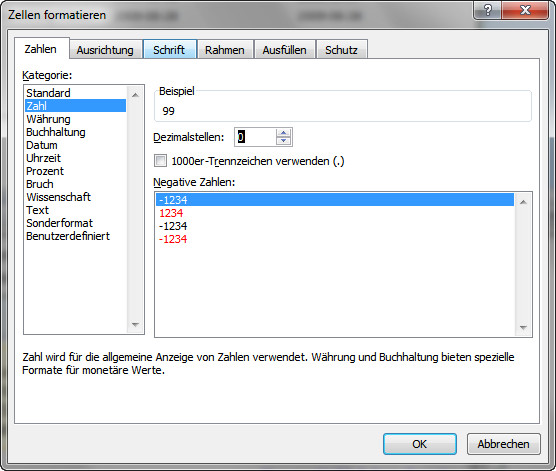Click Kategorie list scroll down arrow
This screenshot has width=556, height=471.
coord(135,324)
